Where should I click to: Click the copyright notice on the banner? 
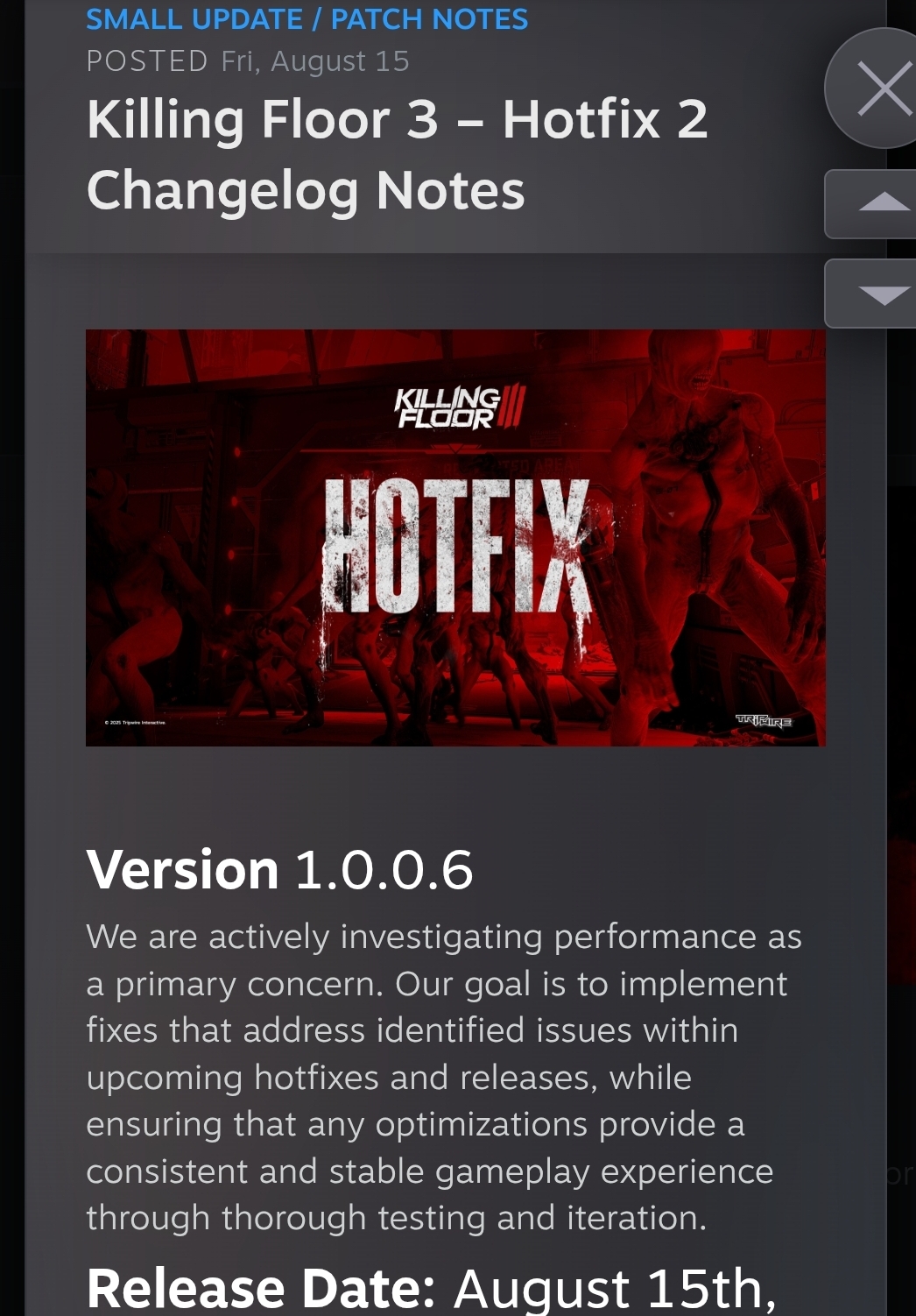135,723
